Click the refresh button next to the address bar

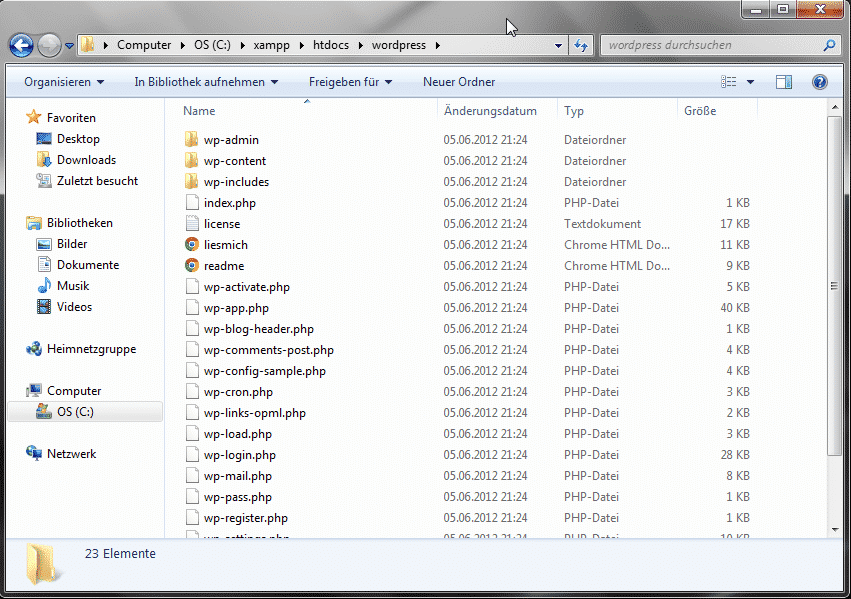581,46
